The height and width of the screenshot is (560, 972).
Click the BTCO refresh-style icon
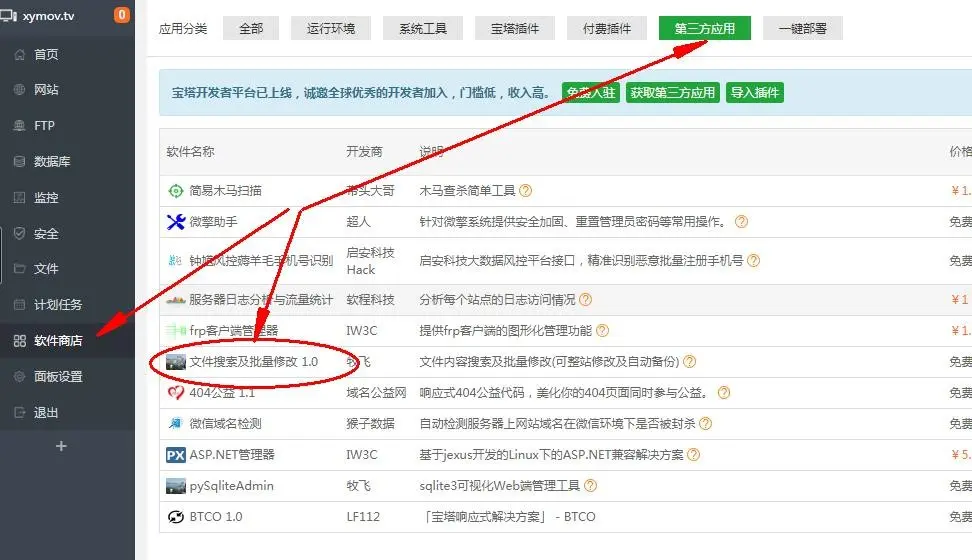[x=176, y=517]
